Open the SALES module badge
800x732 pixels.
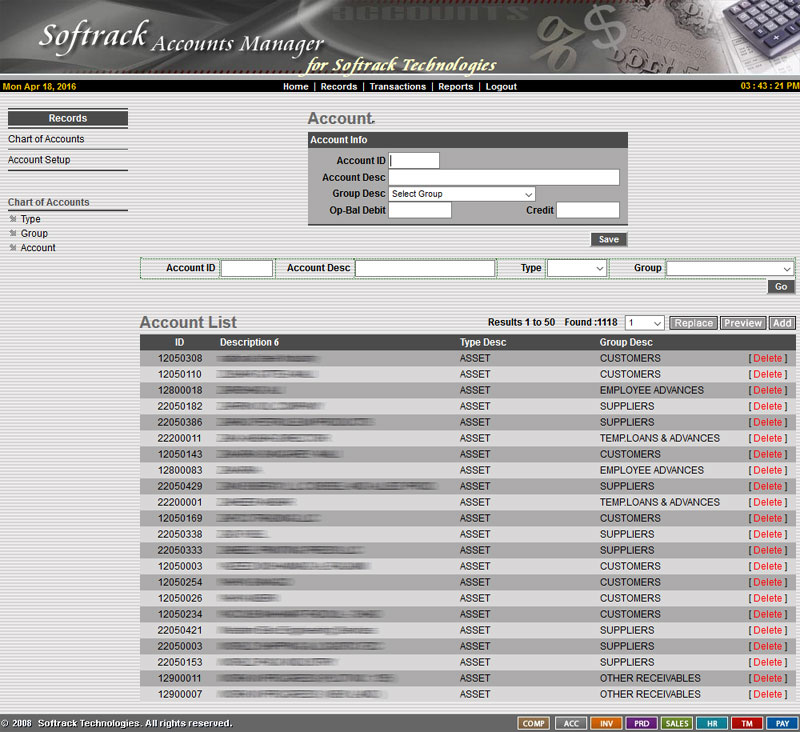click(677, 723)
